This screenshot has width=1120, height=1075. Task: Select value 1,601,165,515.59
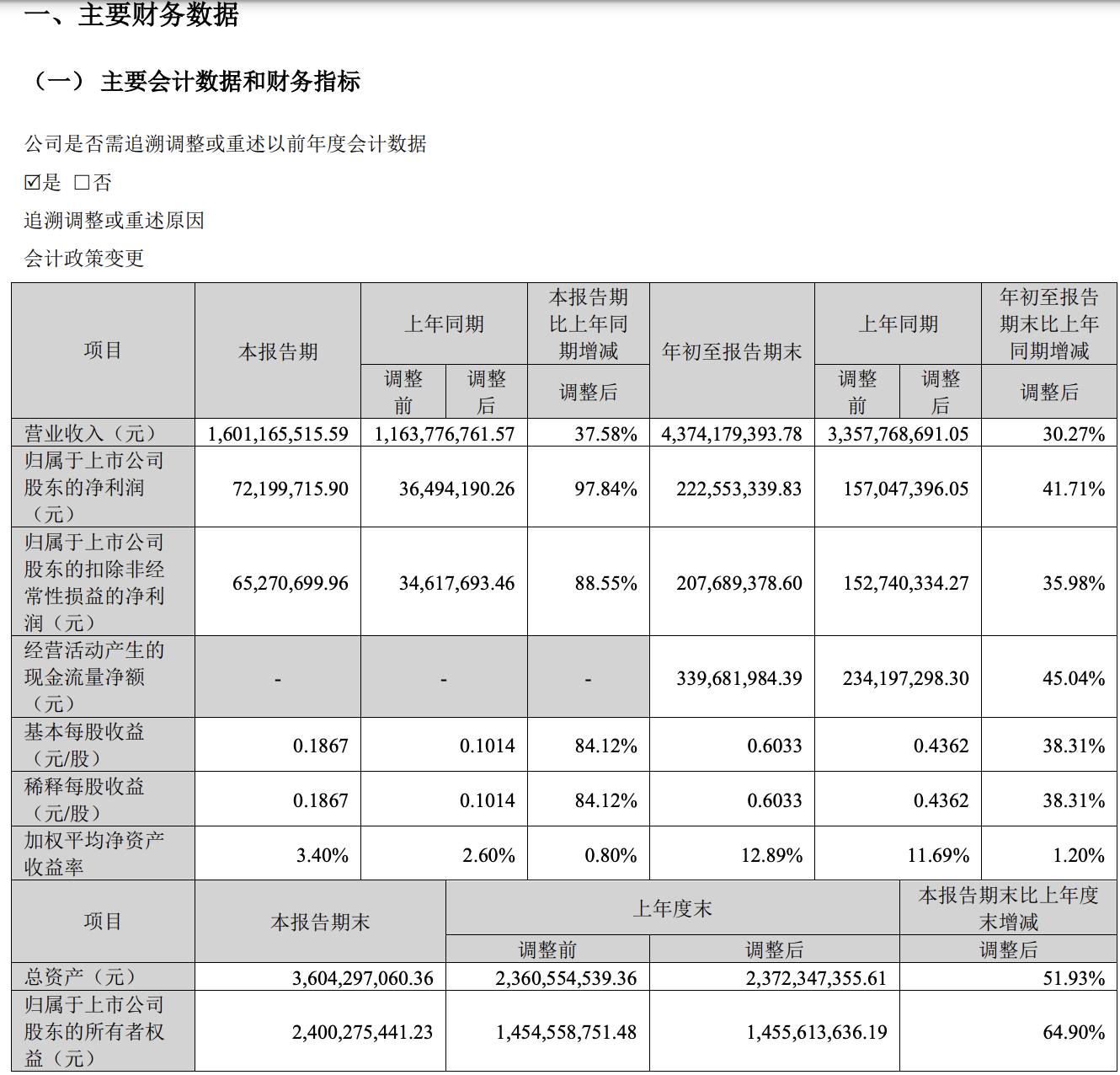coord(278,434)
